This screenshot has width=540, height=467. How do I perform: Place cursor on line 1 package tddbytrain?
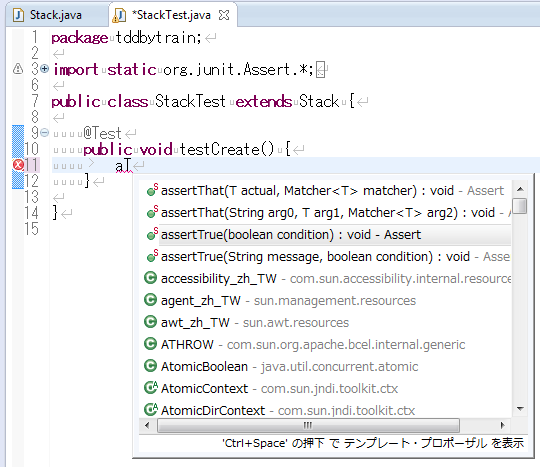point(126,38)
